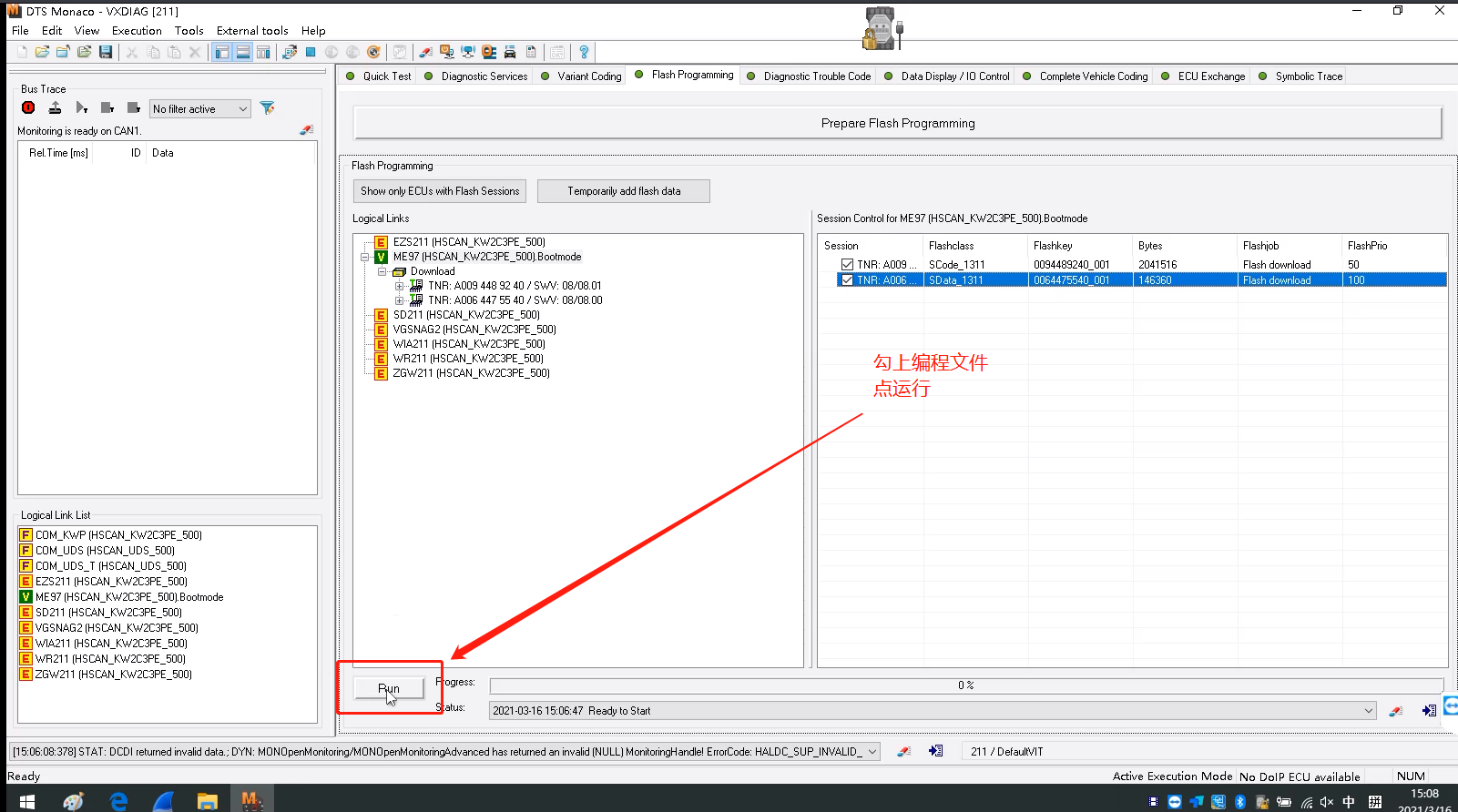
Task: Open Microsoft Edge from the taskbar
Action: point(118,801)
